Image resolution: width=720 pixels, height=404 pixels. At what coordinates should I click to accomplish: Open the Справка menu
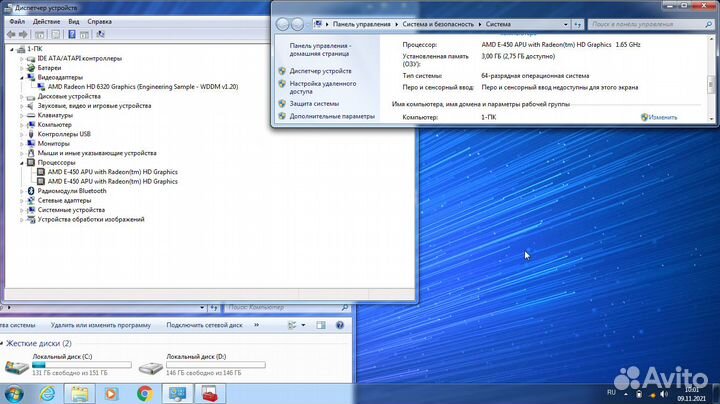point(99,21)
